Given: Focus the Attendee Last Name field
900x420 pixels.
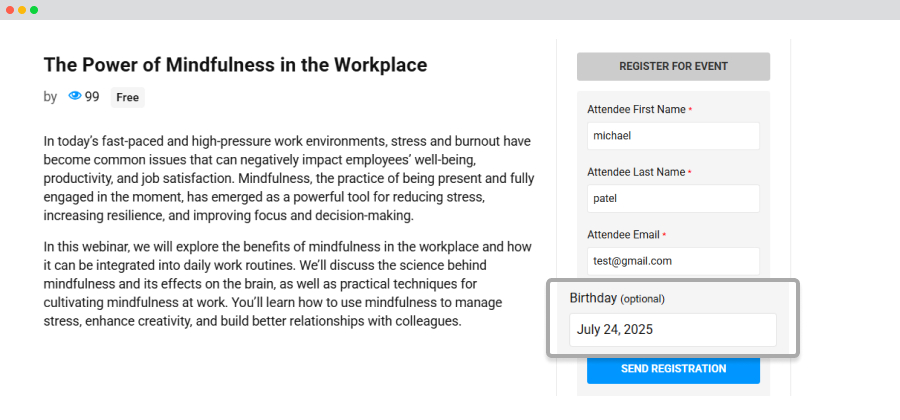Looking at the screenshot, I should (673, 199).
